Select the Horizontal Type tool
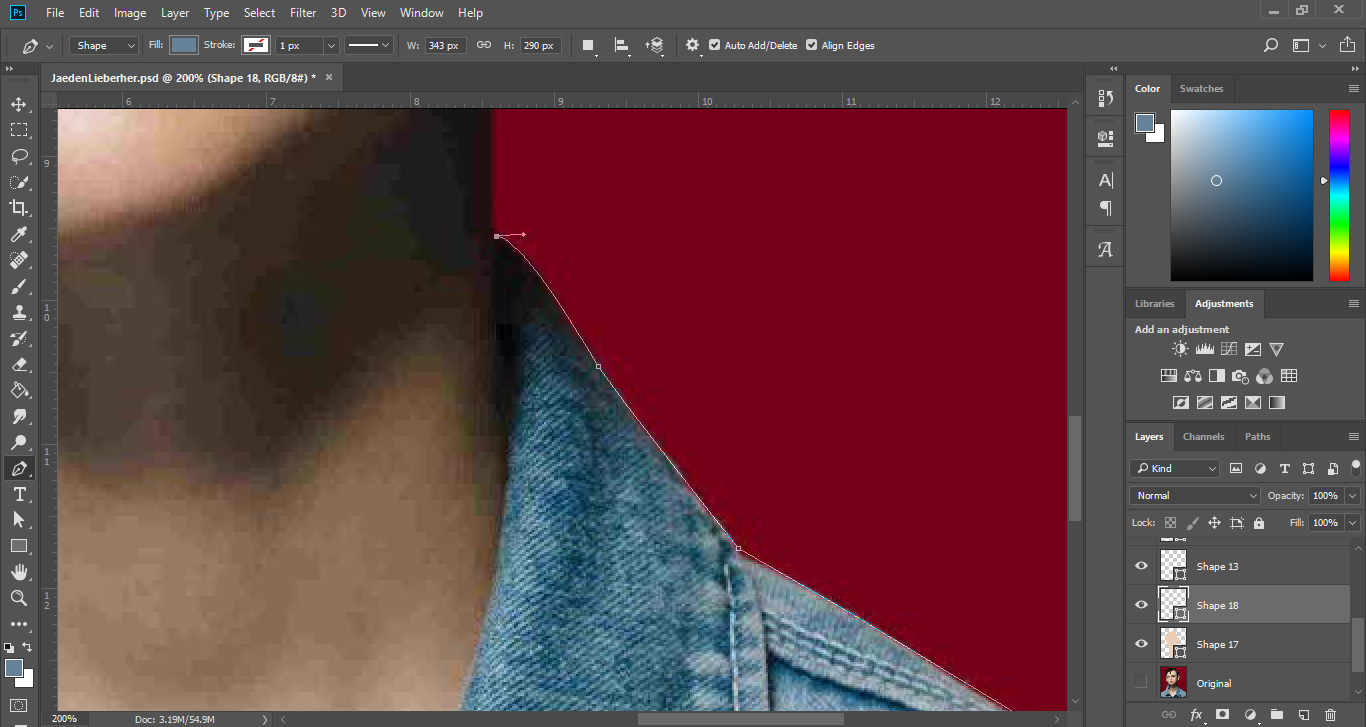Image resolution: width=1366 pixels, height=727 pixels. pyautogui.click(x=19, y=494)
